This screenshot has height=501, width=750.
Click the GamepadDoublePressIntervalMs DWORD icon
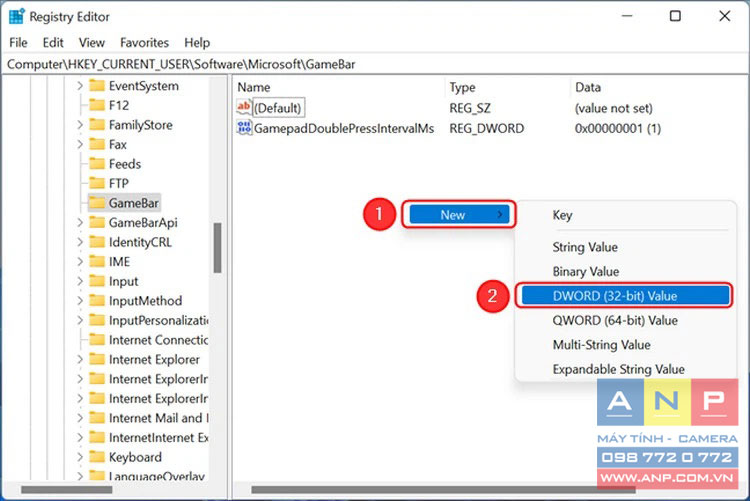pos(244,127)
